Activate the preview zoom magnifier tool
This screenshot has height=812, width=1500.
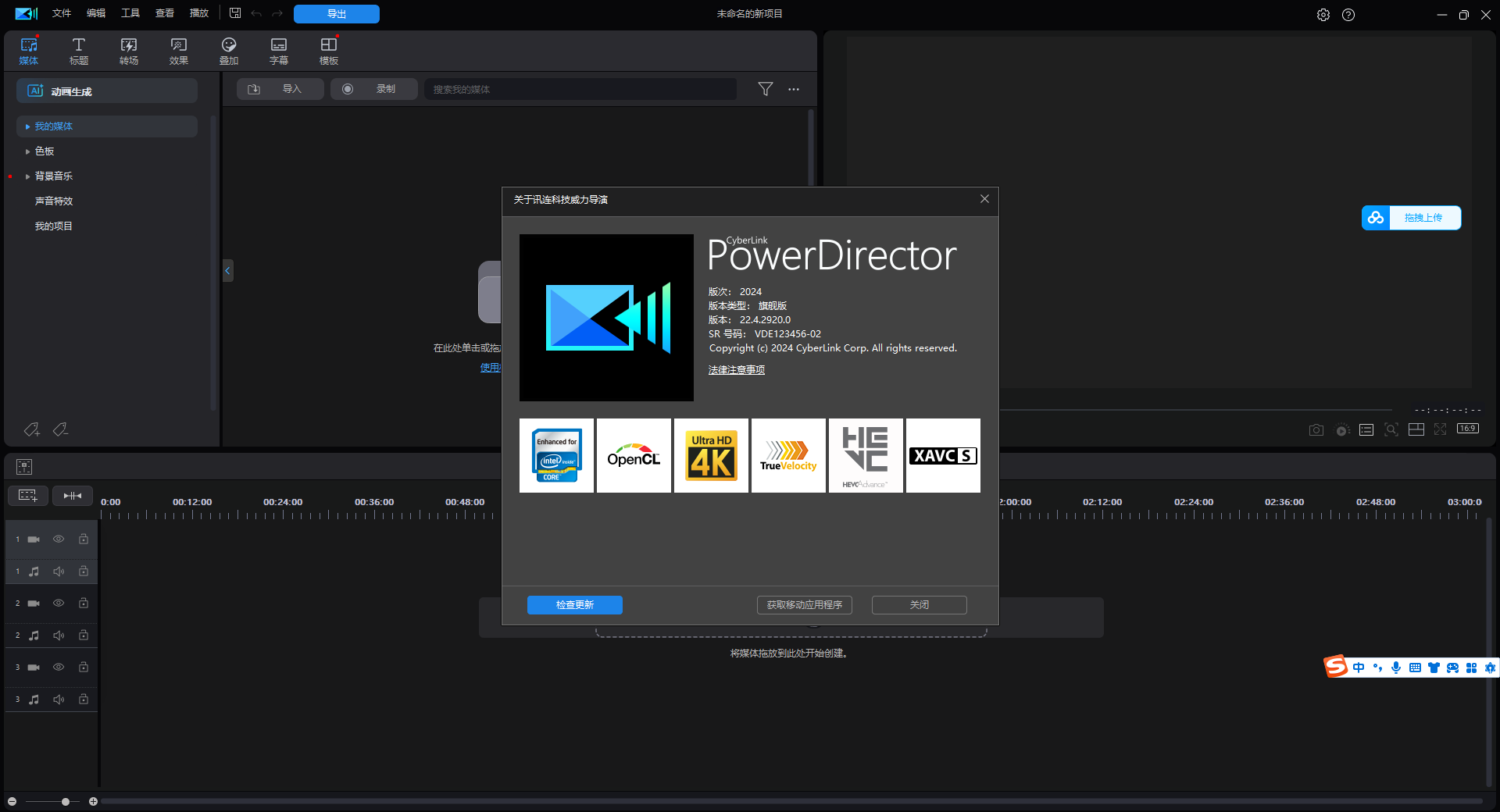click(1391, 429)
